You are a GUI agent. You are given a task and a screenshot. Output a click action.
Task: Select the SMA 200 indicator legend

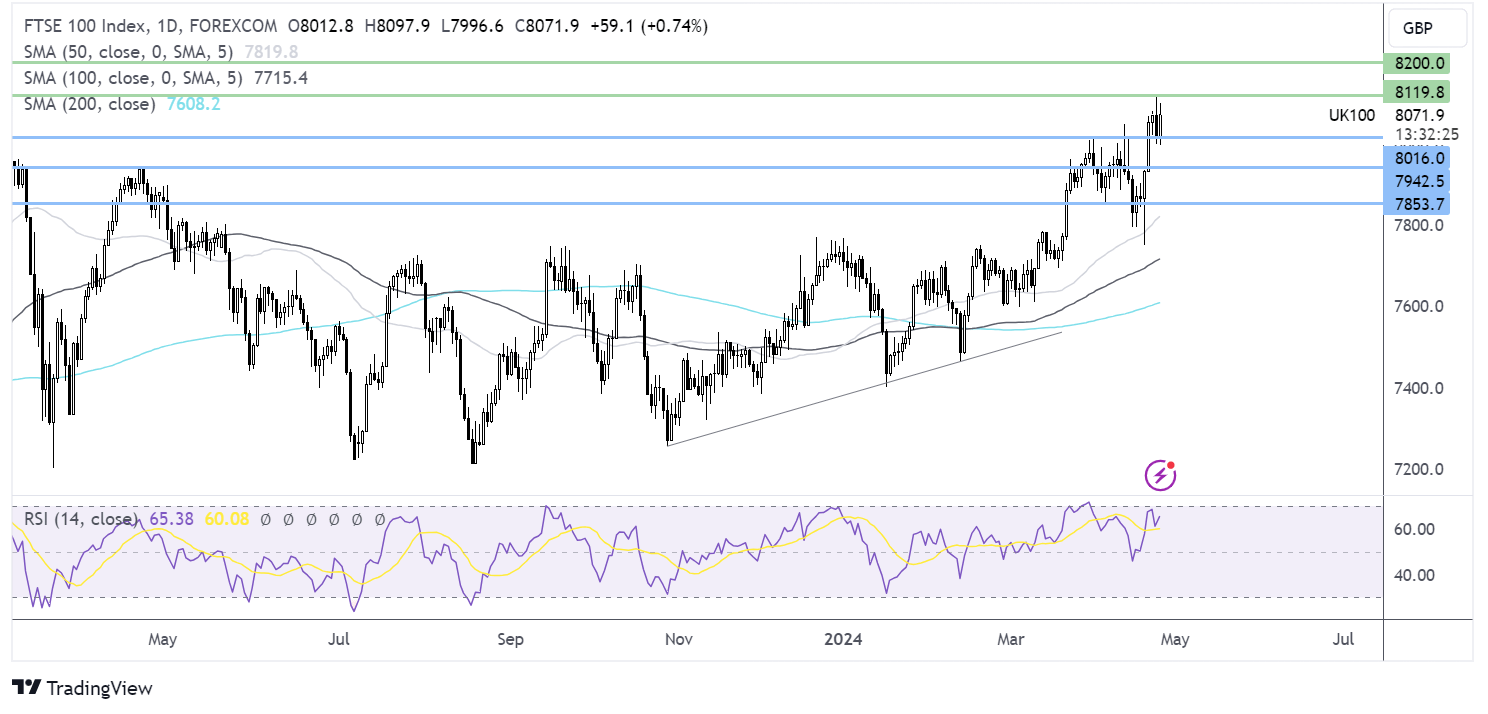point(88,104)
